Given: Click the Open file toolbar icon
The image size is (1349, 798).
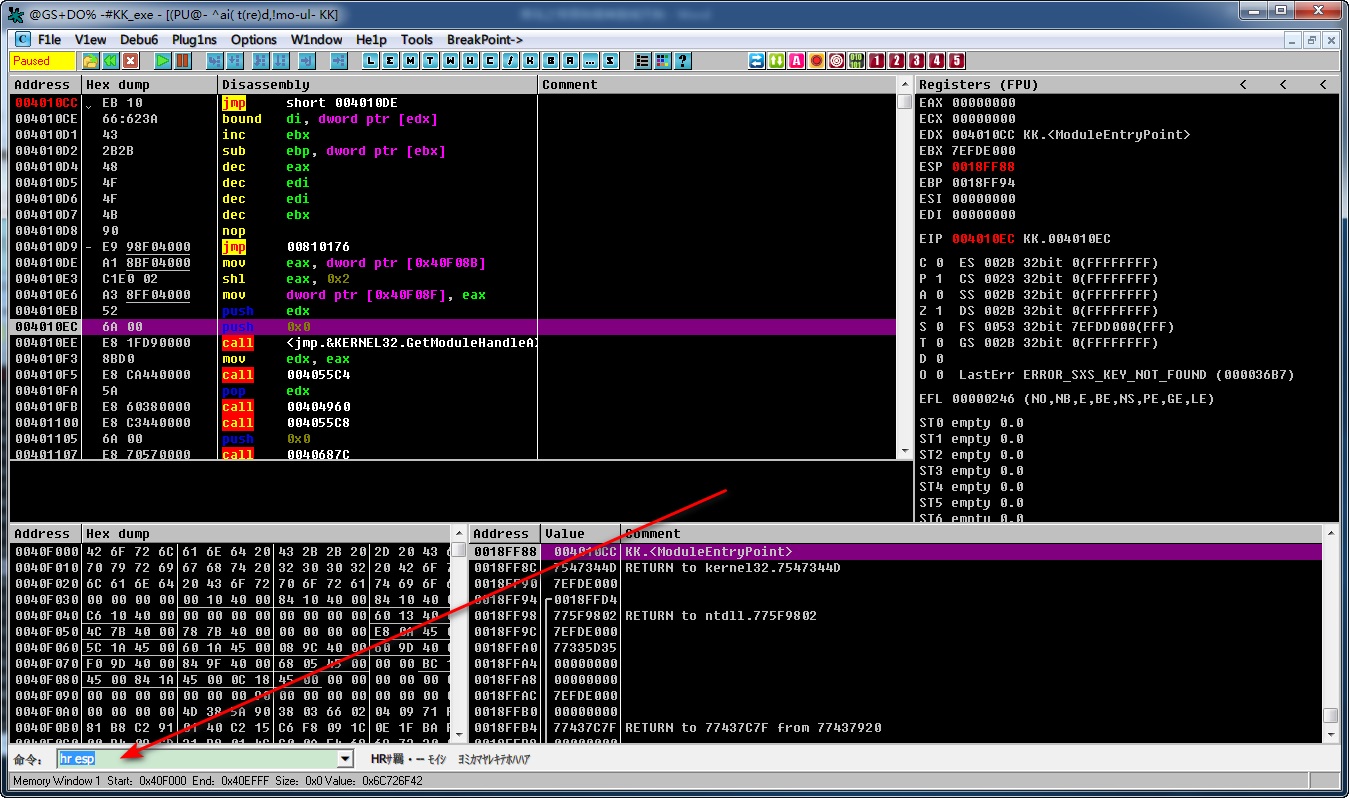Looking at the screenshot, I should [x=90, y=61].
